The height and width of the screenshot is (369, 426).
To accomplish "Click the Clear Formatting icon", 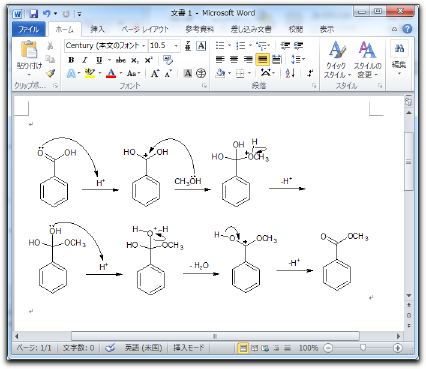I will (168, 60).
